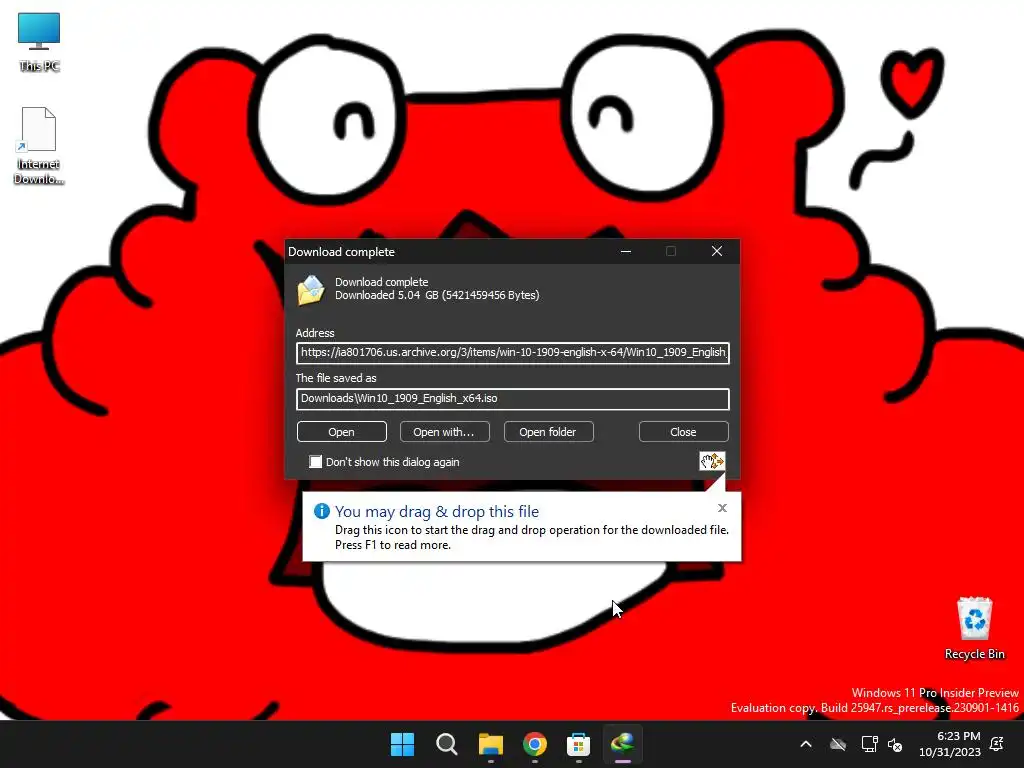Open the notification bell icon
This screenshot has height=768, width=1024.
pos(997,744)
